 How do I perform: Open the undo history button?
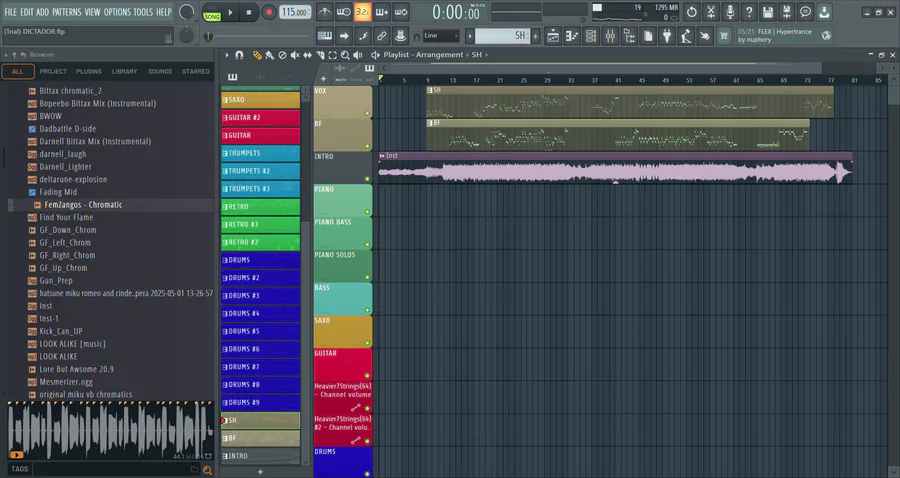(692, 11)
